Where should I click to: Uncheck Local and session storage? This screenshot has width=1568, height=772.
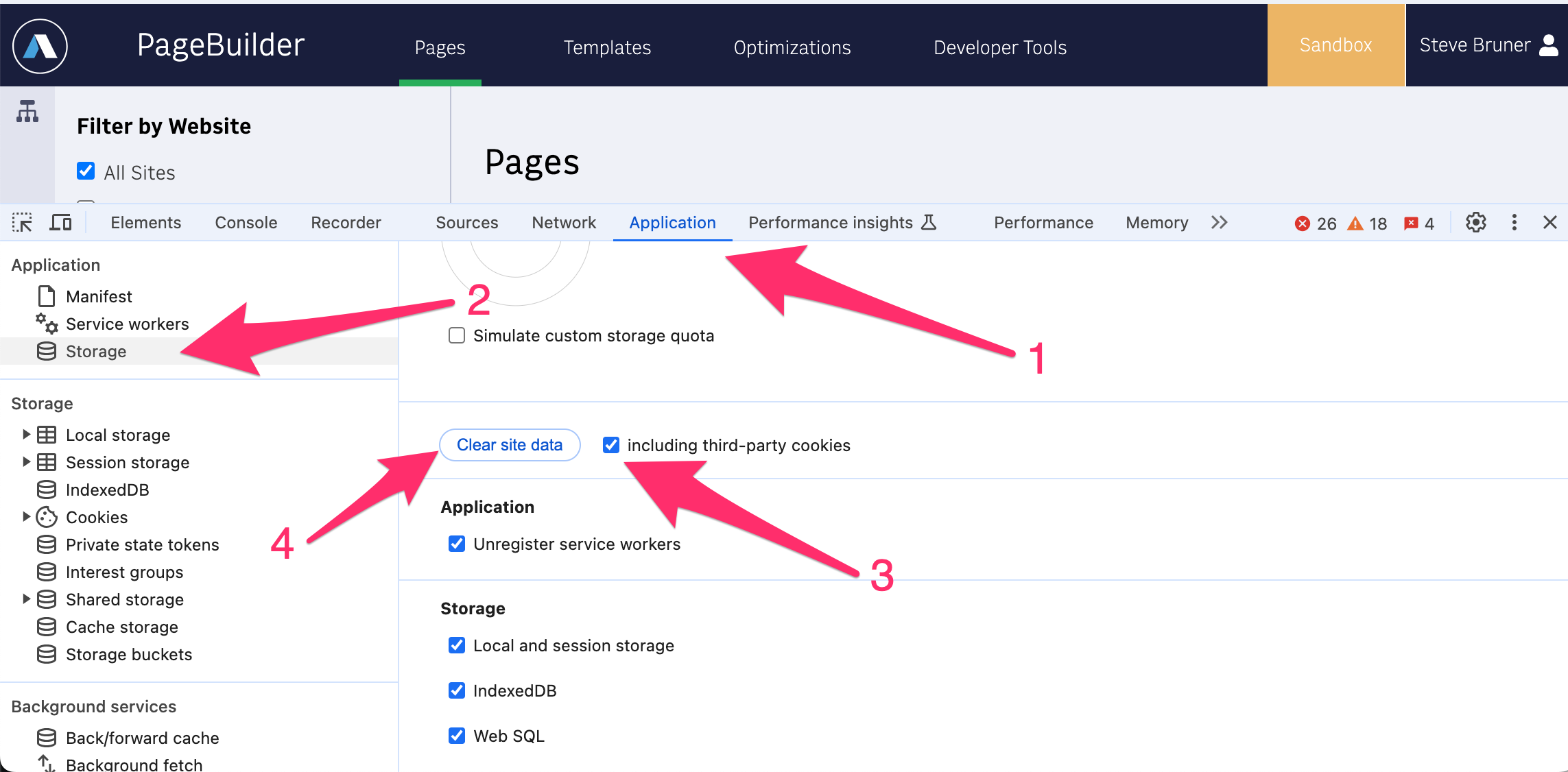[457, 645]
